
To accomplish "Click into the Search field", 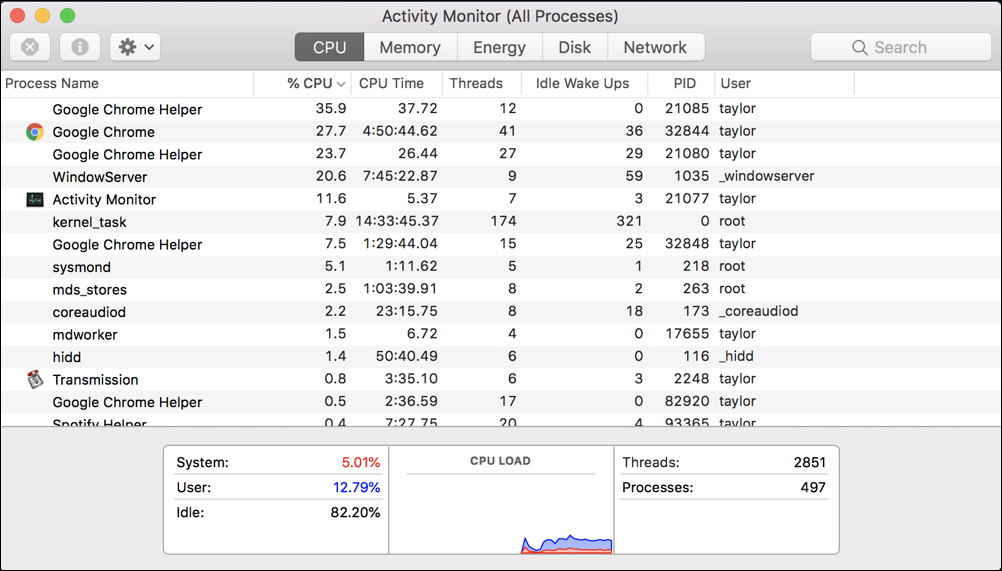I will 901,47.
